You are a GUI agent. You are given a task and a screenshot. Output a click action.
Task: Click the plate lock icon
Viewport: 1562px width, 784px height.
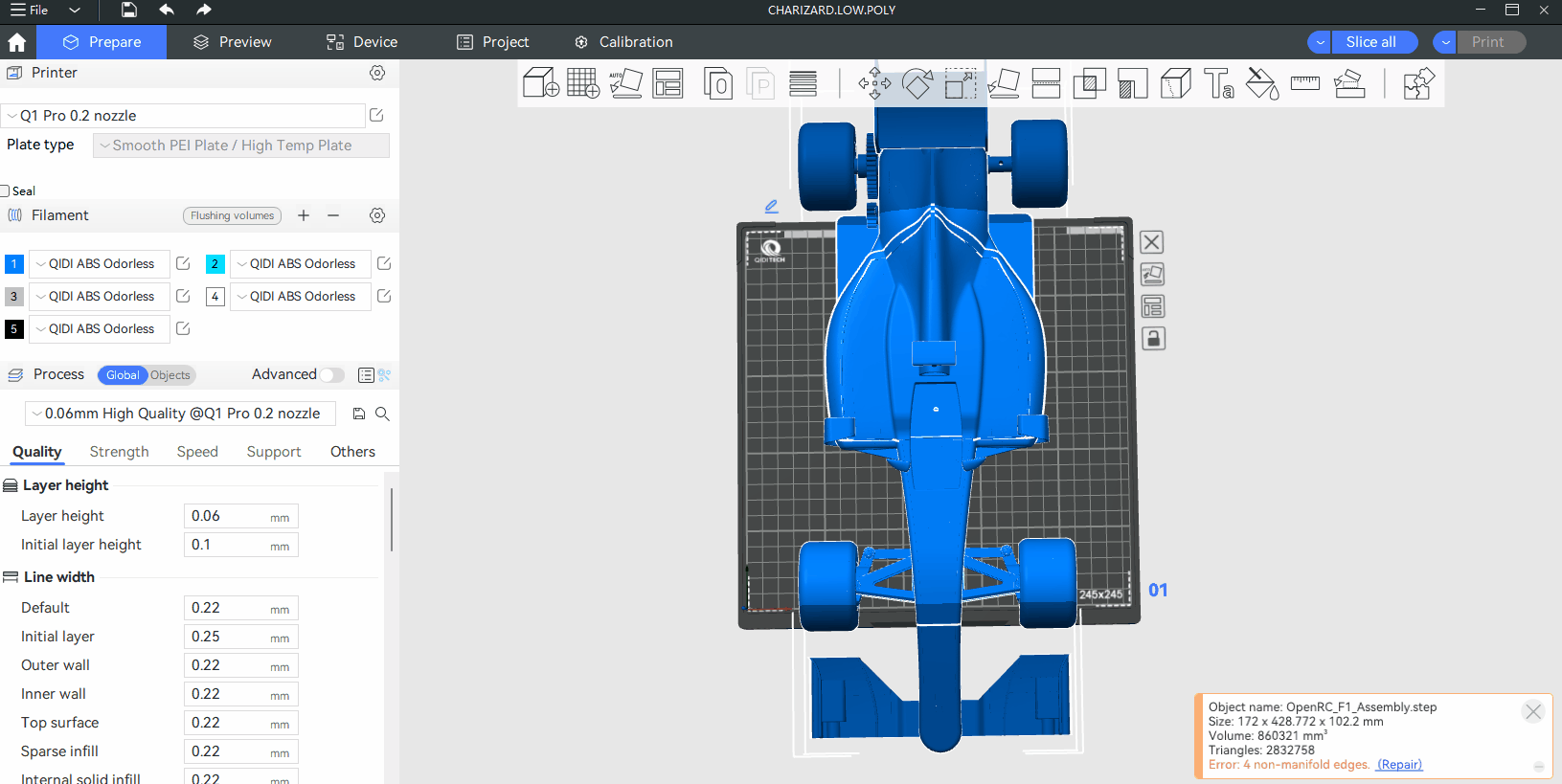pos(1153,339)
